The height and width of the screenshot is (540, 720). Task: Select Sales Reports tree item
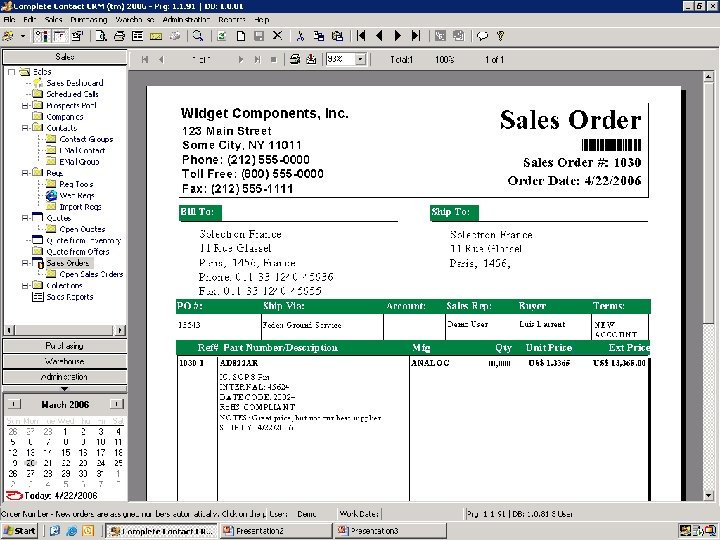69,297
